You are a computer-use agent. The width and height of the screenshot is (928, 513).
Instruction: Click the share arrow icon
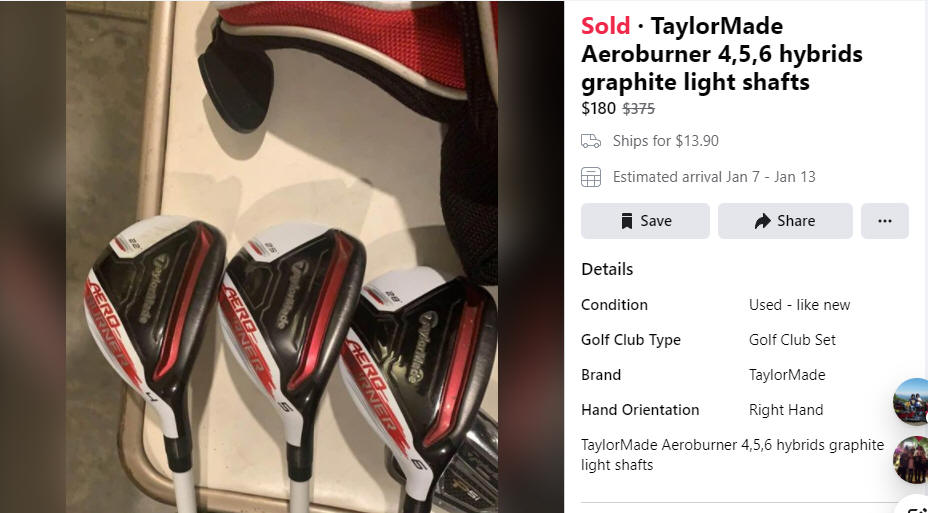pos(762,221)
